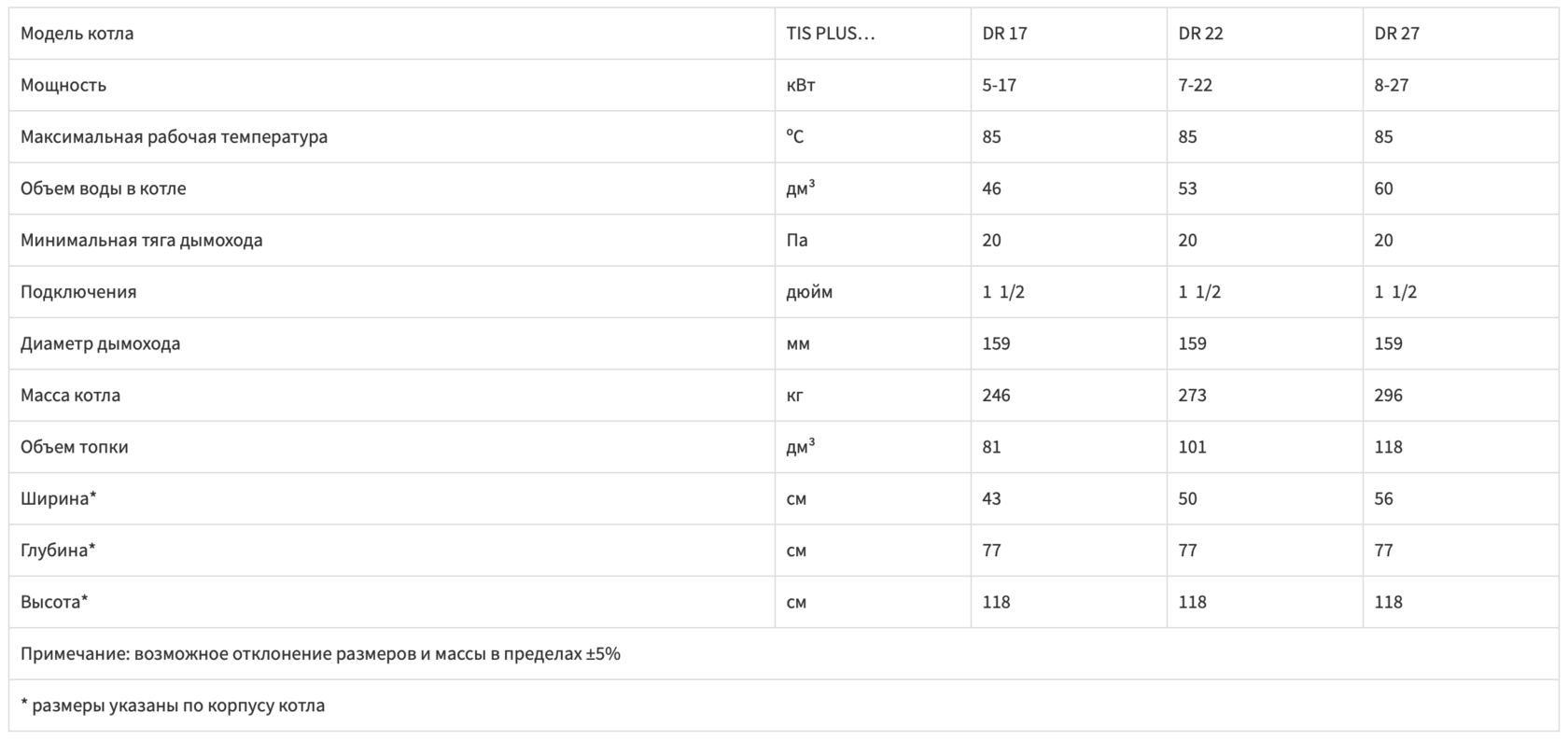Select water volume value 53
Viewport: 1568px width, 740px height.
coord(1187,188)
